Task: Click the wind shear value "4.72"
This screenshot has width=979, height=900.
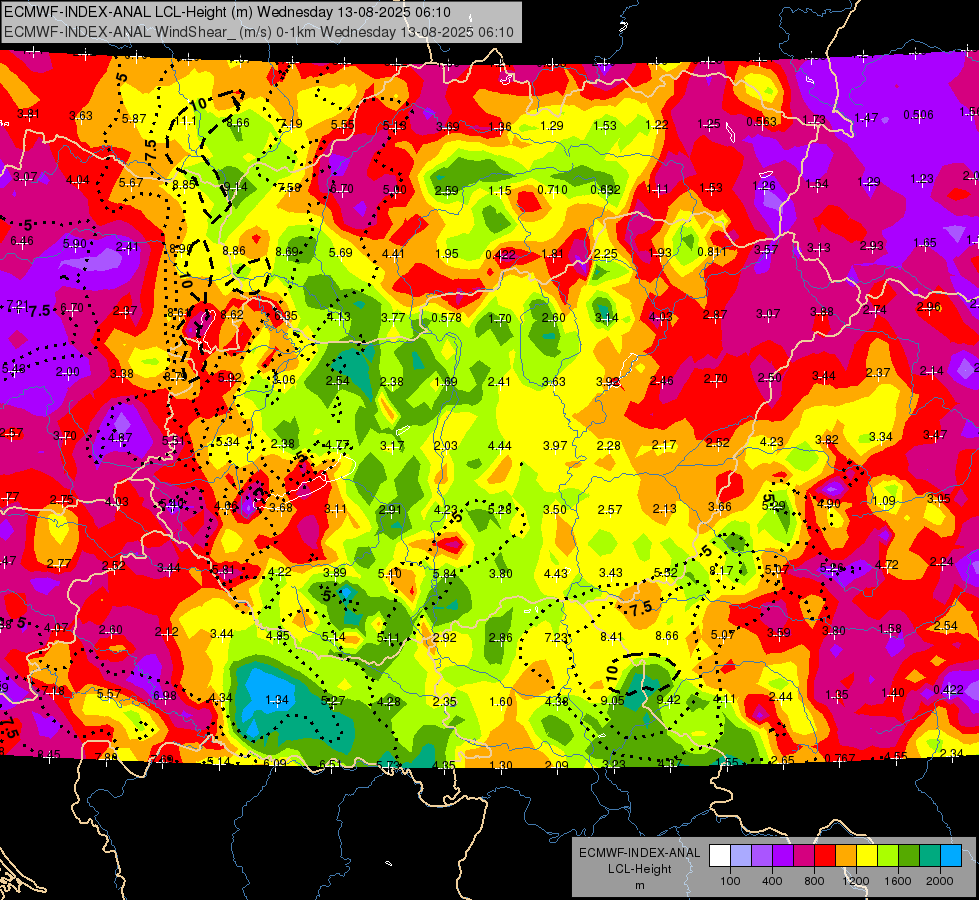Action: 887,565
